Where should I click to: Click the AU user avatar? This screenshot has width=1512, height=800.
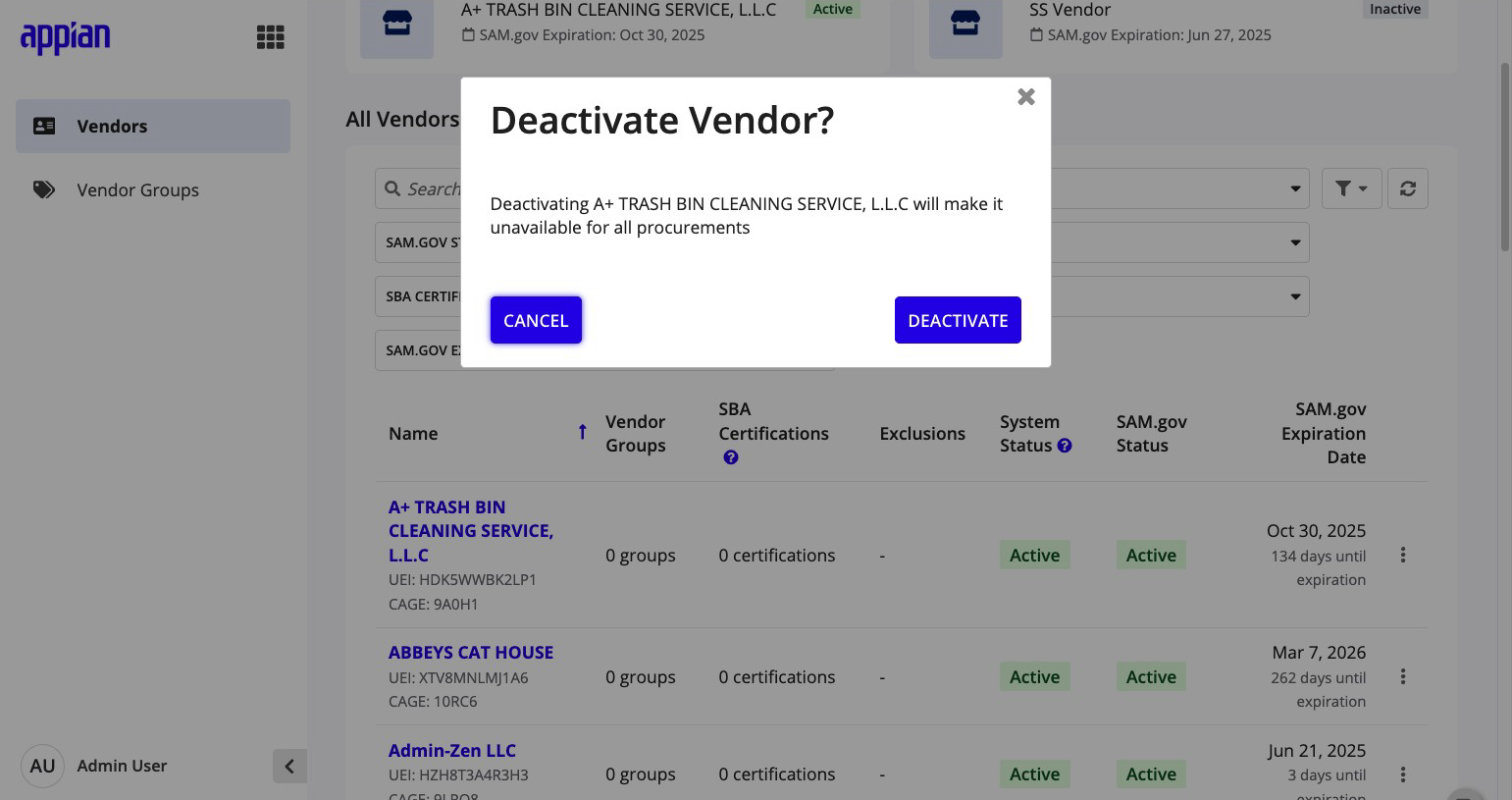(x=42, y=766)
